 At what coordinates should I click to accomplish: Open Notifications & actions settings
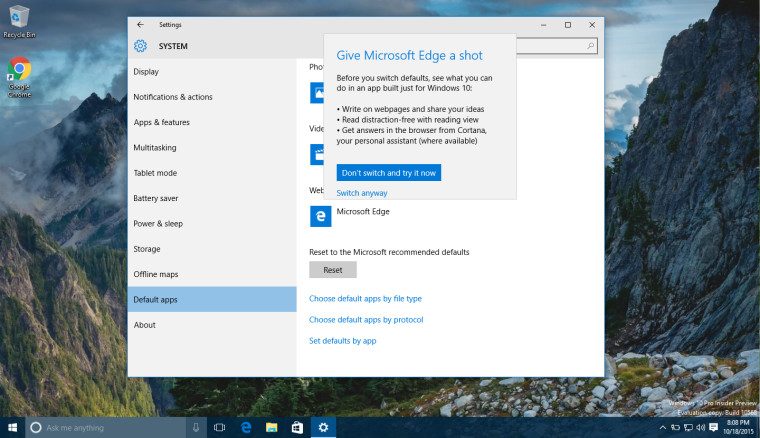point(173,97)
